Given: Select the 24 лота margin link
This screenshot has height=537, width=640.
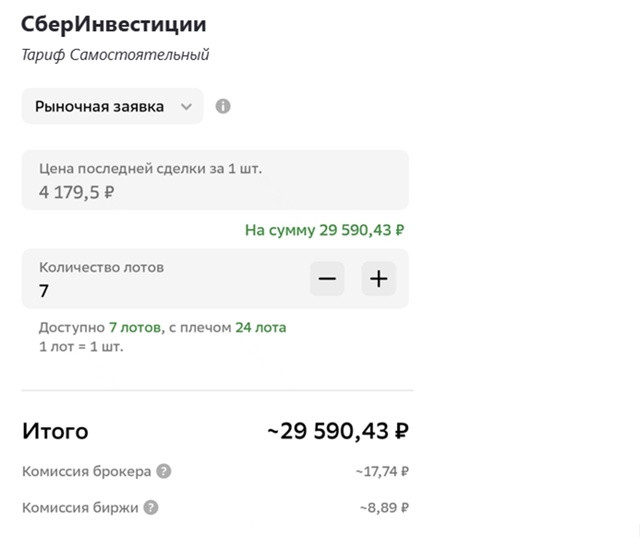Looking at the screenshot, I should [260, 327].
